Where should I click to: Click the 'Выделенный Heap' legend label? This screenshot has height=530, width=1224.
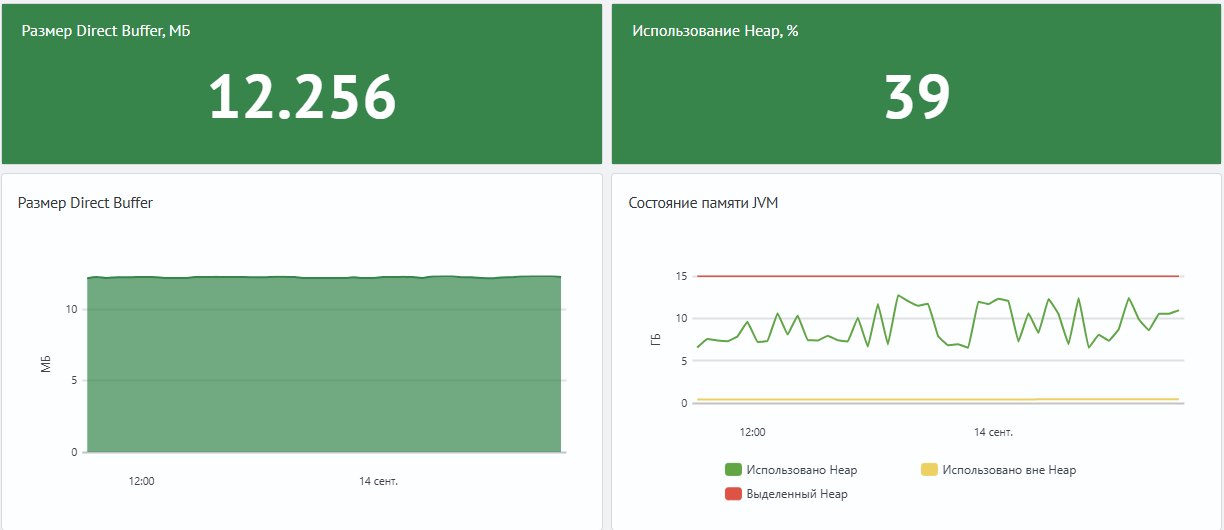click(797, 494)
